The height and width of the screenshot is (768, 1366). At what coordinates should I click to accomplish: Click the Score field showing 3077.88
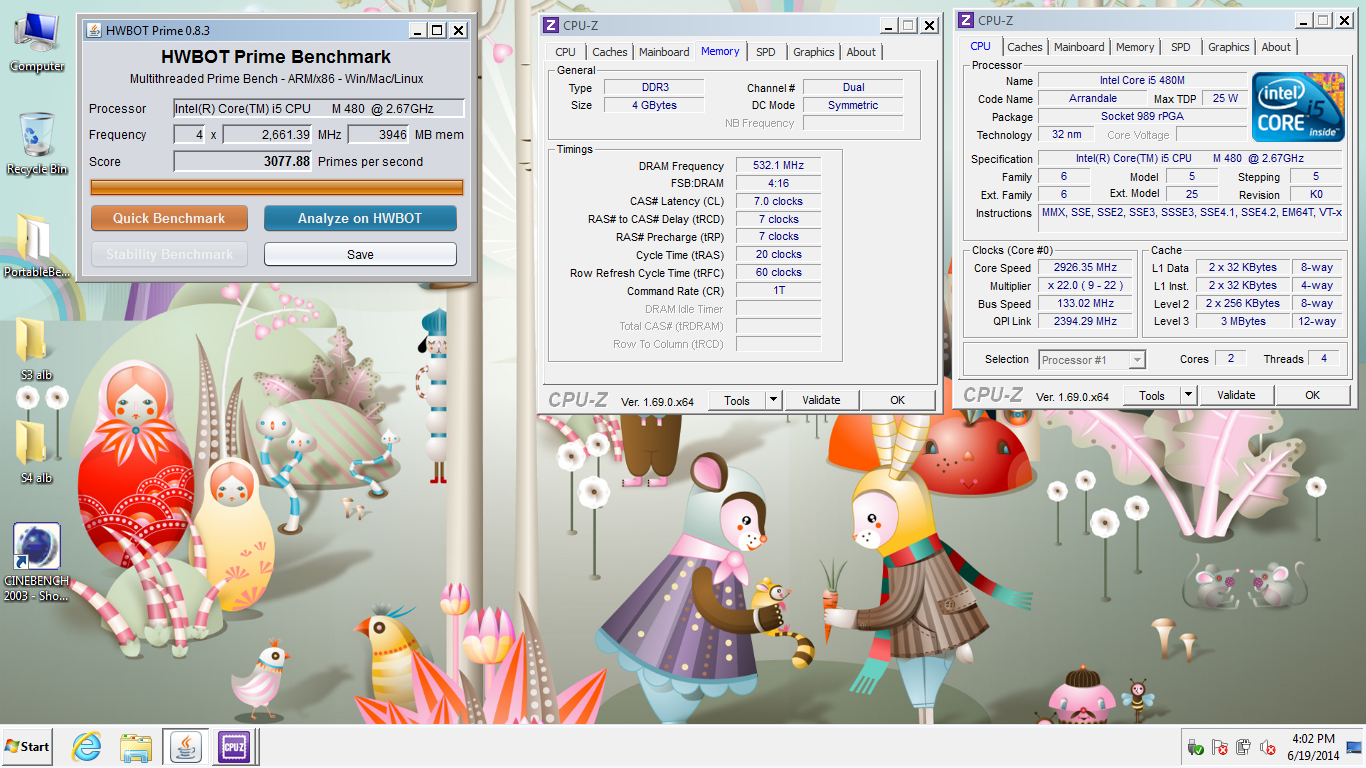click(243, 161)
